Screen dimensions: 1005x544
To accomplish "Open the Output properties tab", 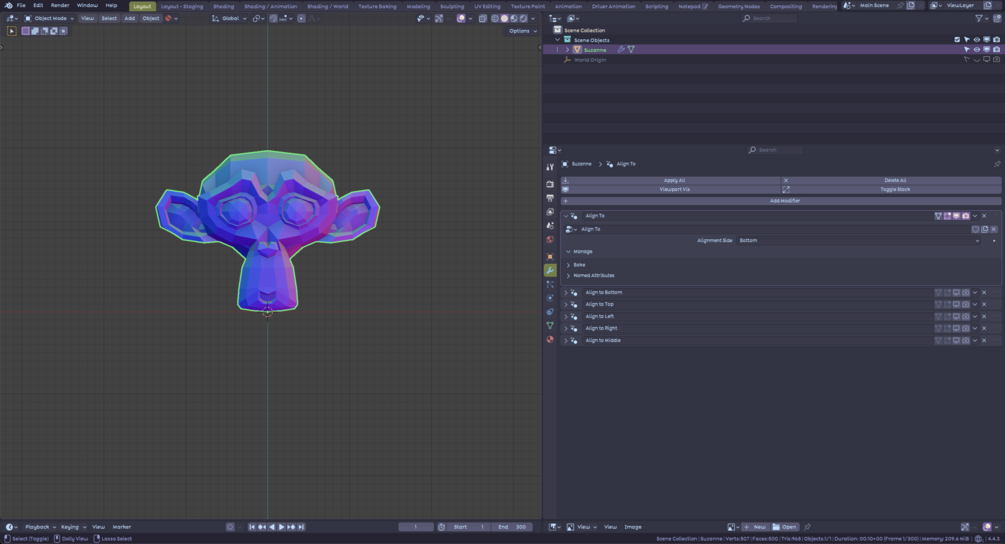I will (x=550, y=198).
